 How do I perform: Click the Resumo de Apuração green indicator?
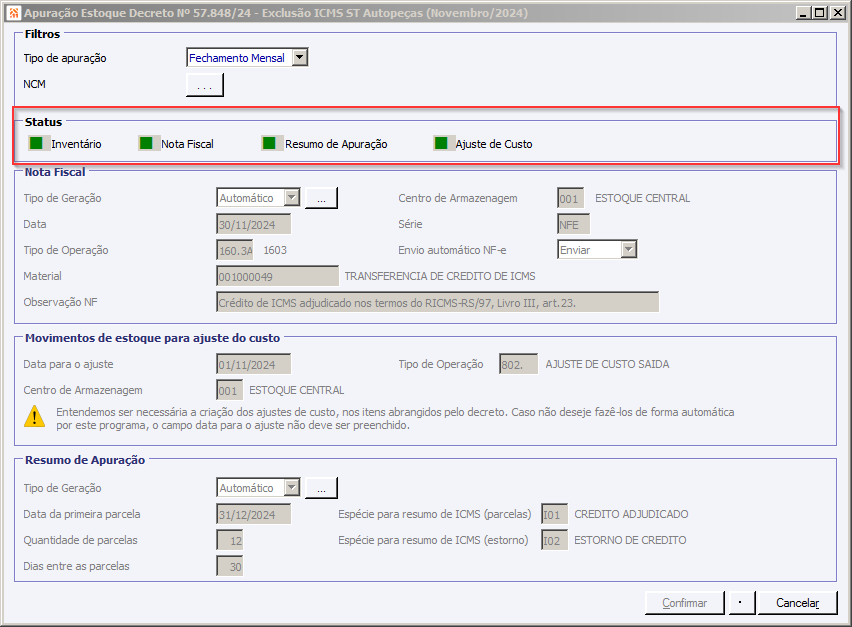pyautogui.click(x=269, y=143)
